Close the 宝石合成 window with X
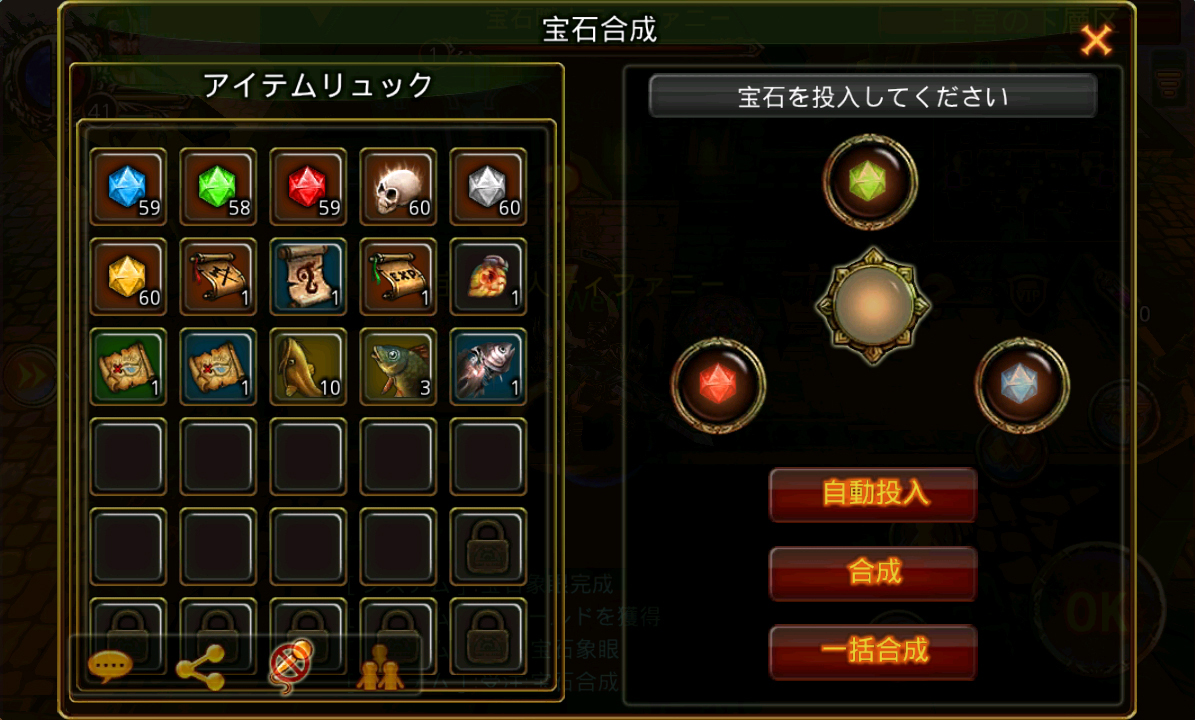The width and height of the screenshot is (1195, 720). (1096, 40)
